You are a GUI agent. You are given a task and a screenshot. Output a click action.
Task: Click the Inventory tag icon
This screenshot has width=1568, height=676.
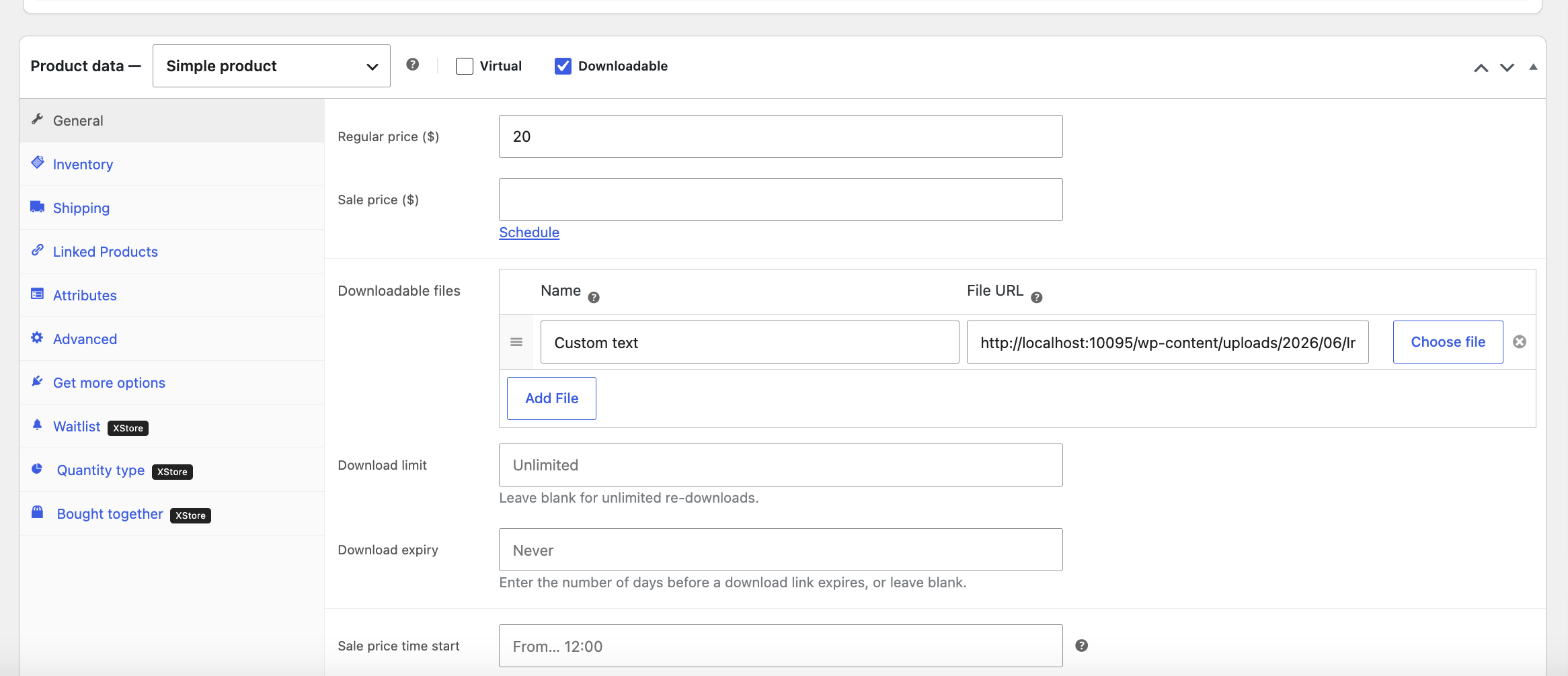[38, 163]
